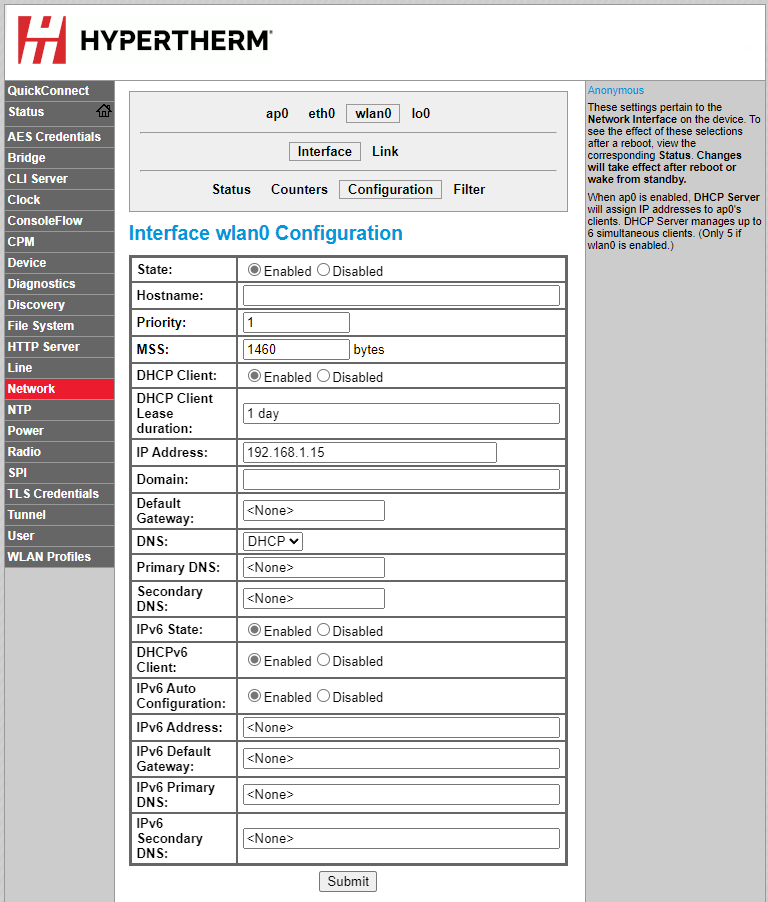The height and width of the screenshot is (902, 768).
Task: Disable the DHCPv6 Client radio button
Action: coord(323,660)
